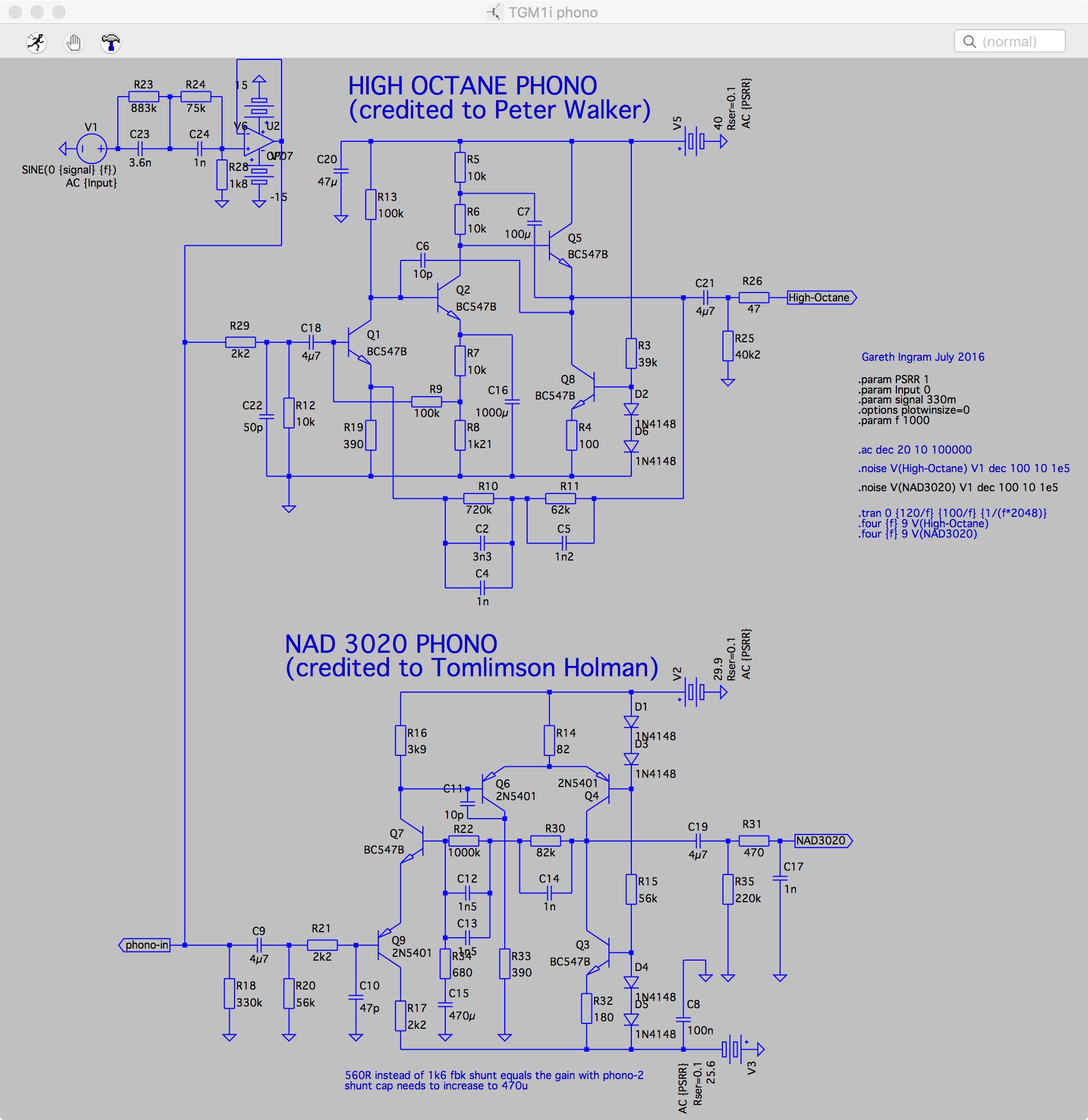Click the '.four {f} 9 V(NAD3020)' directive
The image size is (1088, 1120).
917,534
